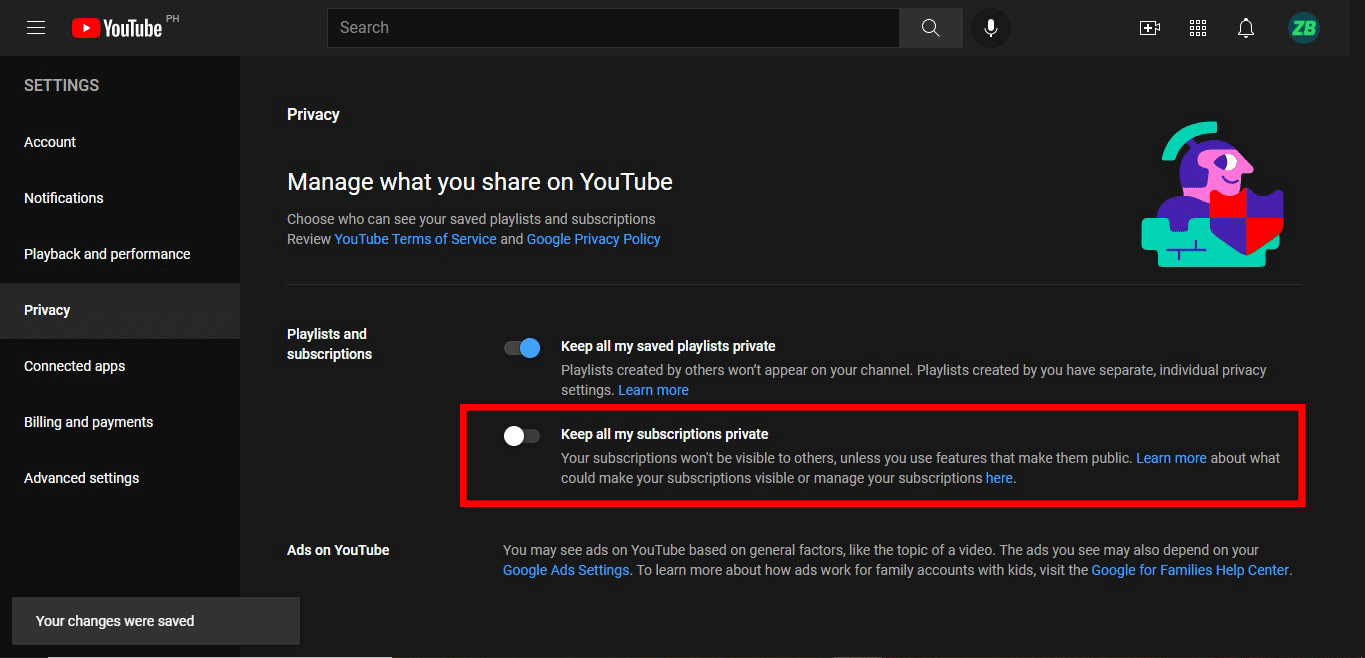Open Notifications settings section
The width and height of the screenshot is (1365, 658).
click(x=120, y=198)
